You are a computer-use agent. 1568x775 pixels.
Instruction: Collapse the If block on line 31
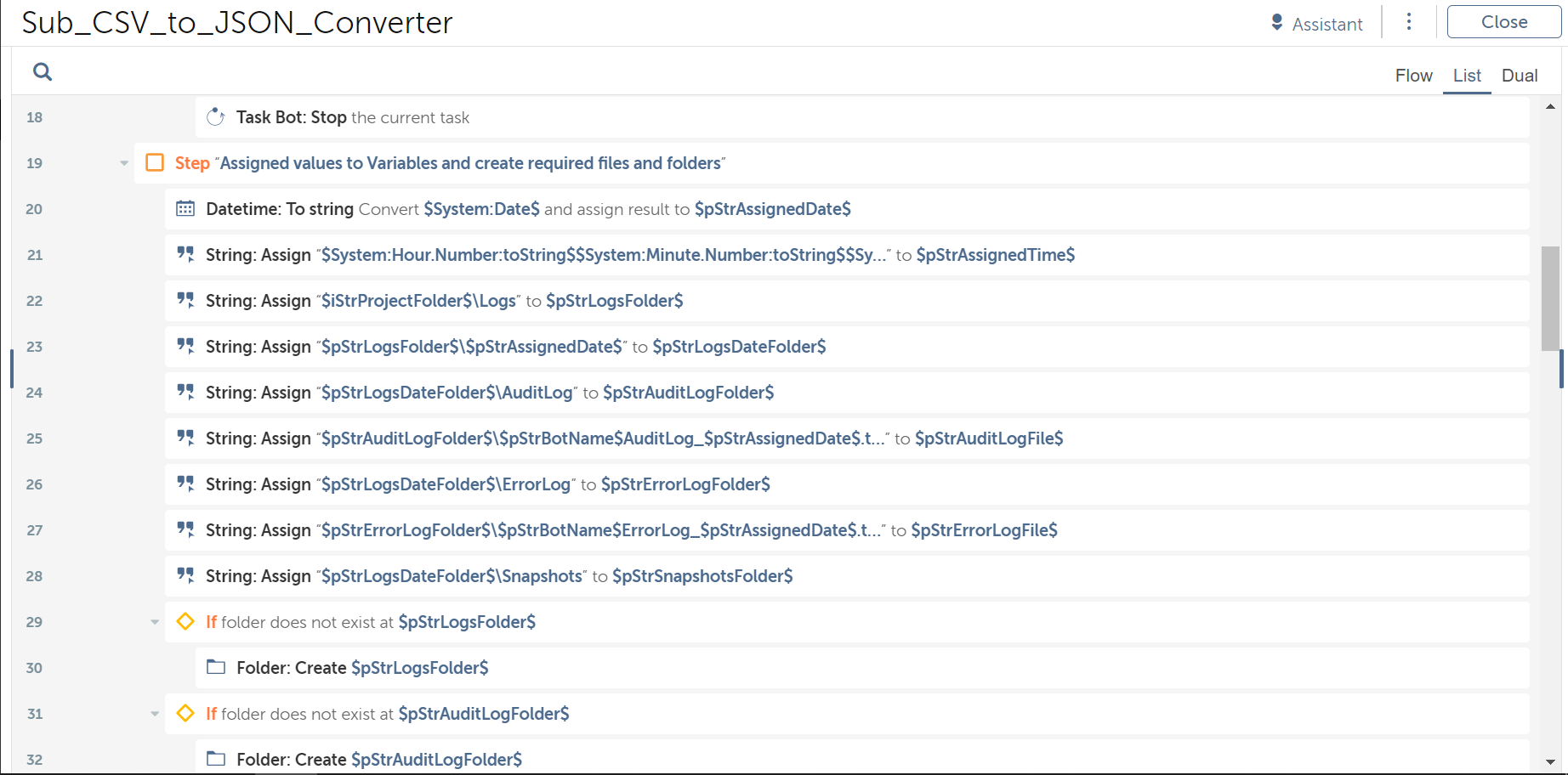coord(155,714)
